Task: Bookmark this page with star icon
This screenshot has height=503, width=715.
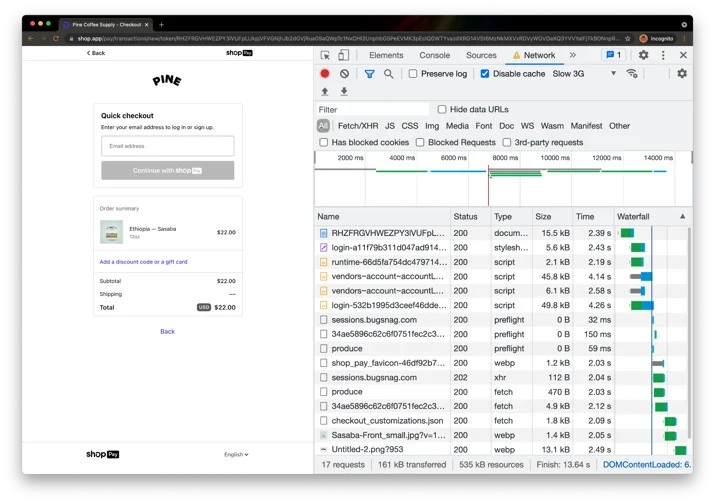Action: pyautogui.click(x=627, y=39)
